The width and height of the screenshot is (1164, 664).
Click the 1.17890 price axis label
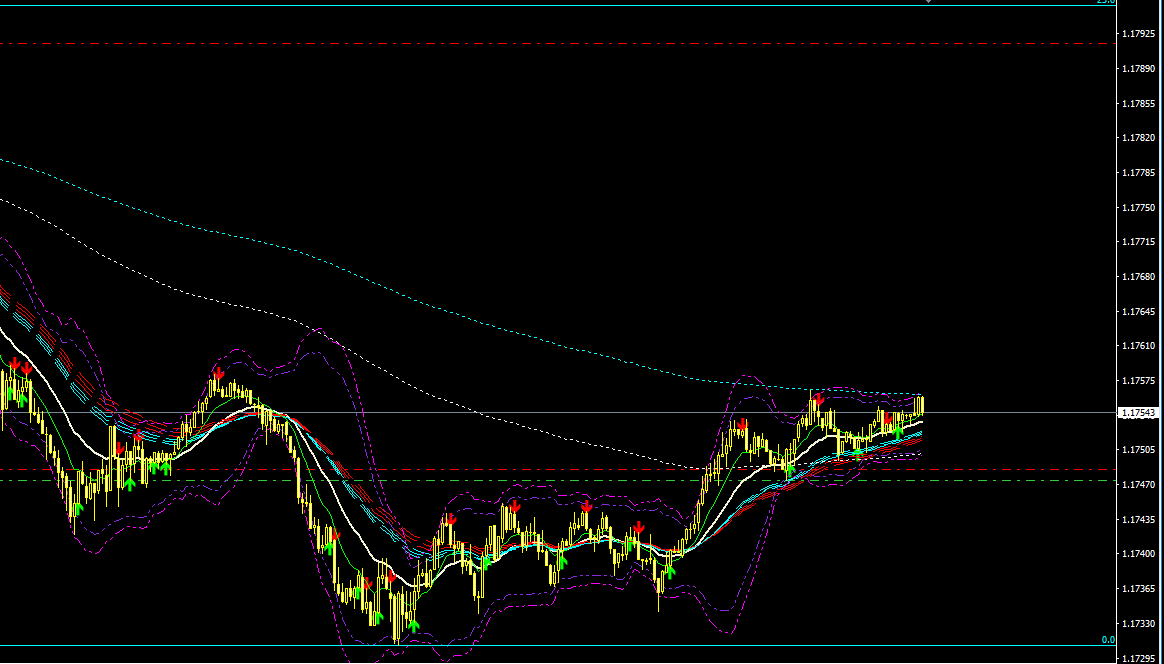click(x=1139, y=68)
